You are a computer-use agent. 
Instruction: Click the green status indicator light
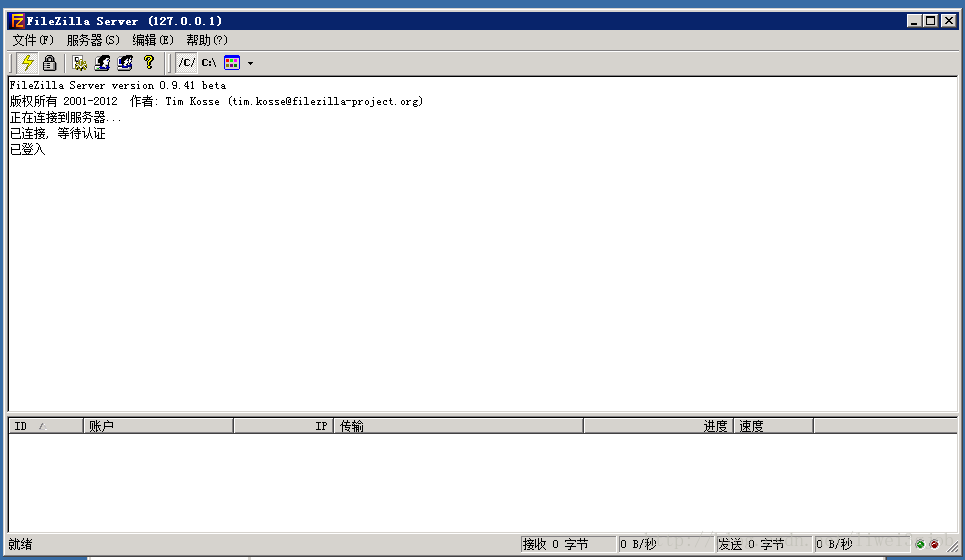[920, 544]
